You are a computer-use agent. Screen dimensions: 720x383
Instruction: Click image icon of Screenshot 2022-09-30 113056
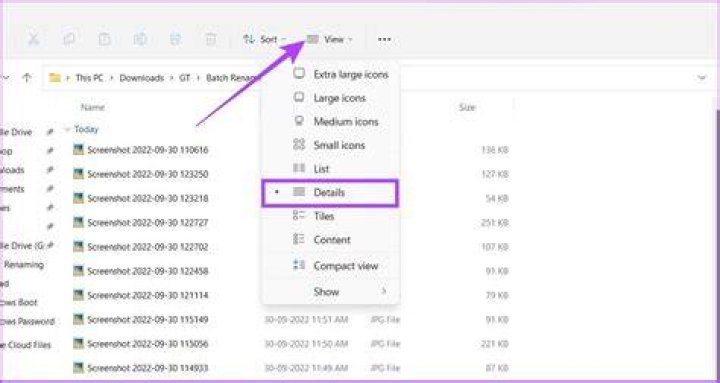[x=79, y=344]
